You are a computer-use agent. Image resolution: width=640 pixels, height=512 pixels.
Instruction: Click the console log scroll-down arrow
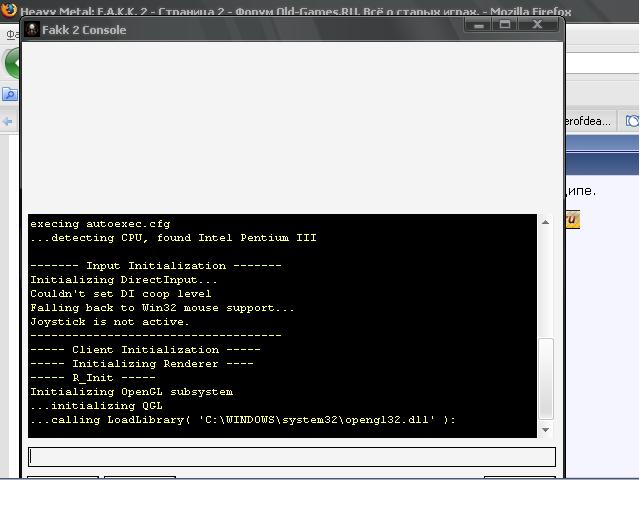(x=546, y=430)
